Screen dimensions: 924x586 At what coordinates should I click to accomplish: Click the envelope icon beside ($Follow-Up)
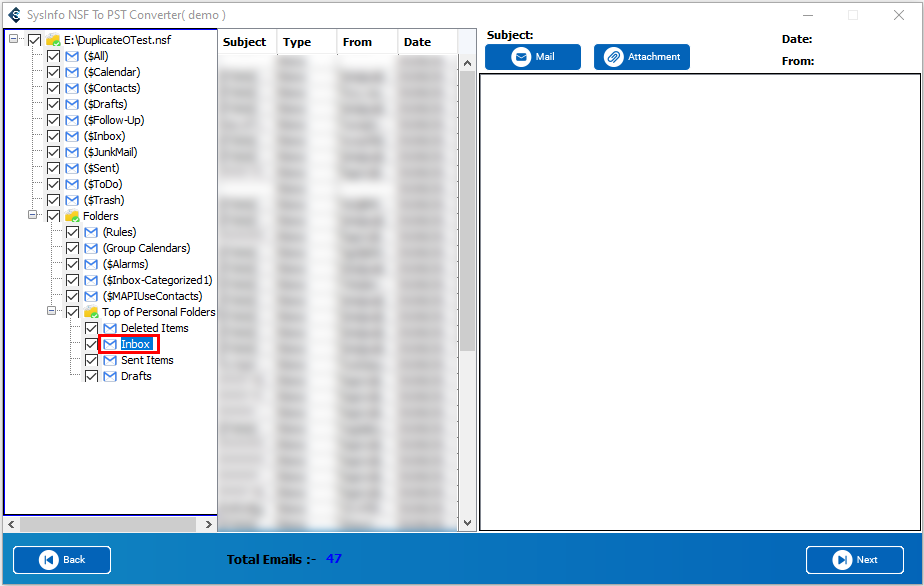[x=72, y=120]
